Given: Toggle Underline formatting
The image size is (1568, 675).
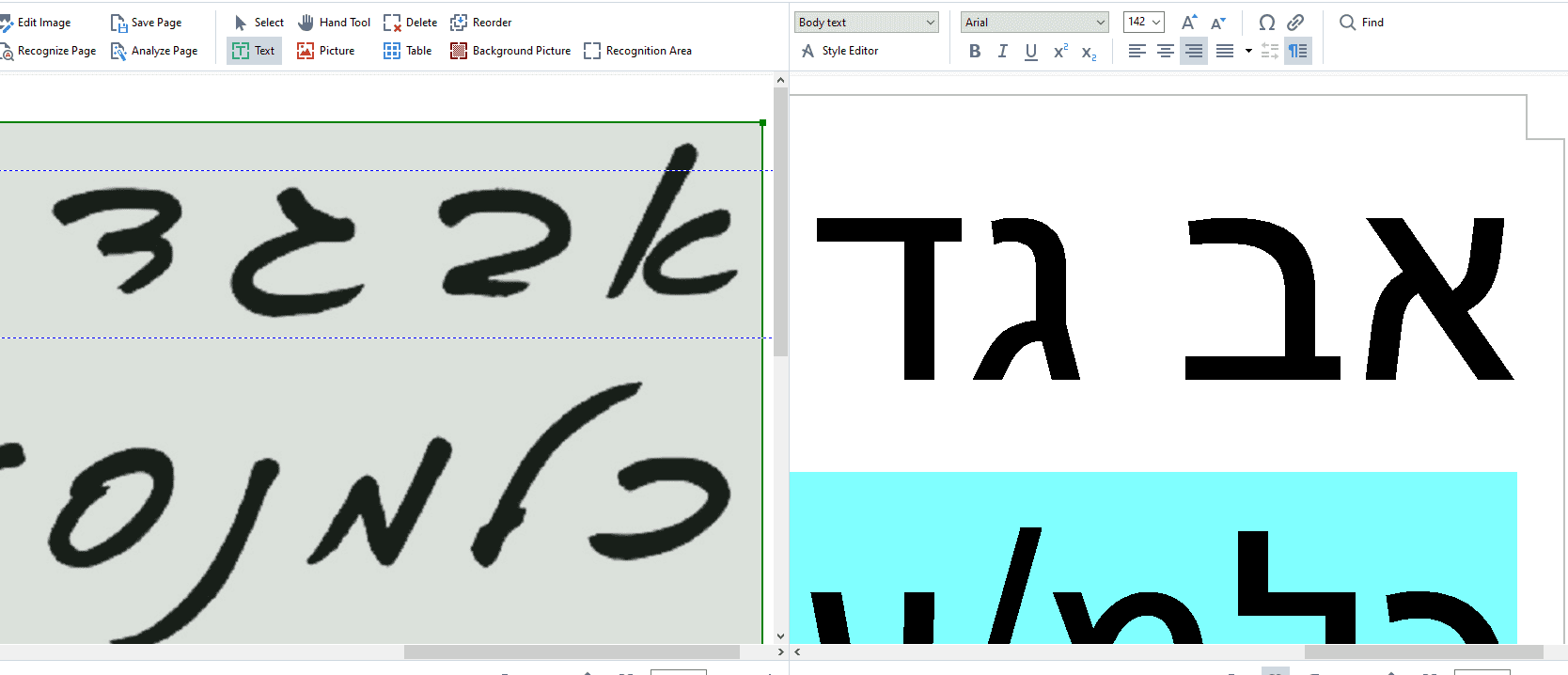Looking at the screenshot, I should pos(1031,52).
